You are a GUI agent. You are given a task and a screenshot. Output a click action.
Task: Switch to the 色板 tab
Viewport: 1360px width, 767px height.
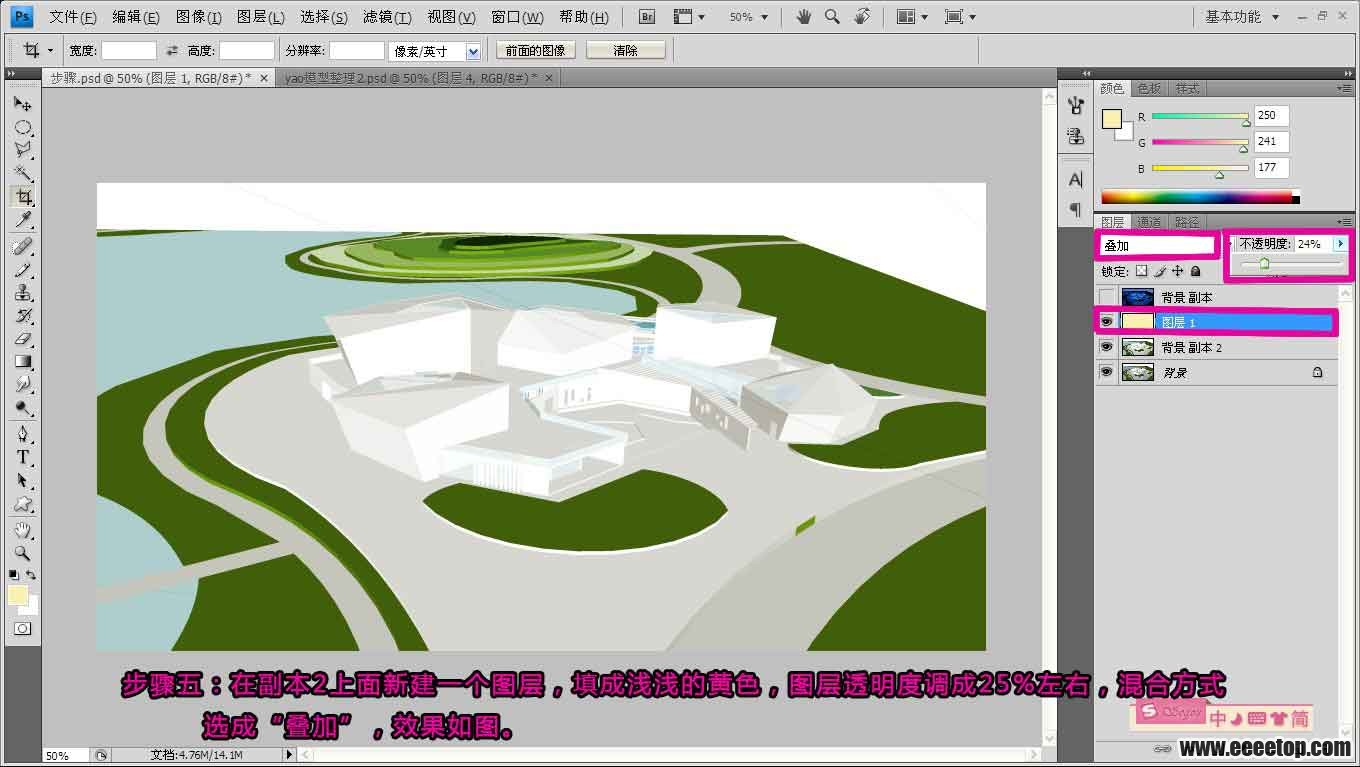(x=1149, y=88)
